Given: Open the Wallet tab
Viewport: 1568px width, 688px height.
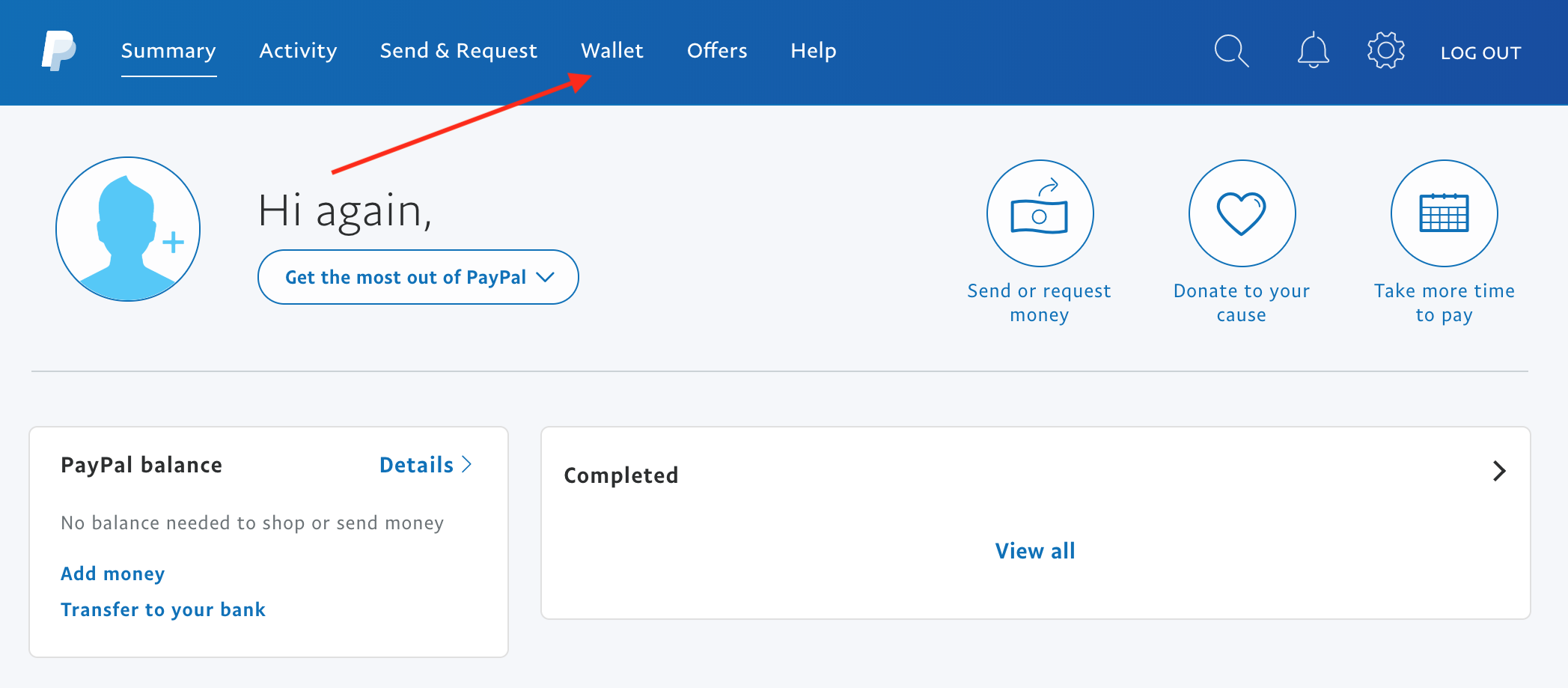Looking at the screenshot, I should [612, 51].
